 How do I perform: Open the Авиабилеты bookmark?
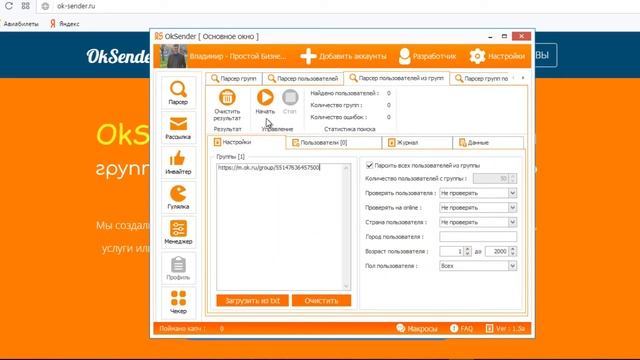[20, 24]
